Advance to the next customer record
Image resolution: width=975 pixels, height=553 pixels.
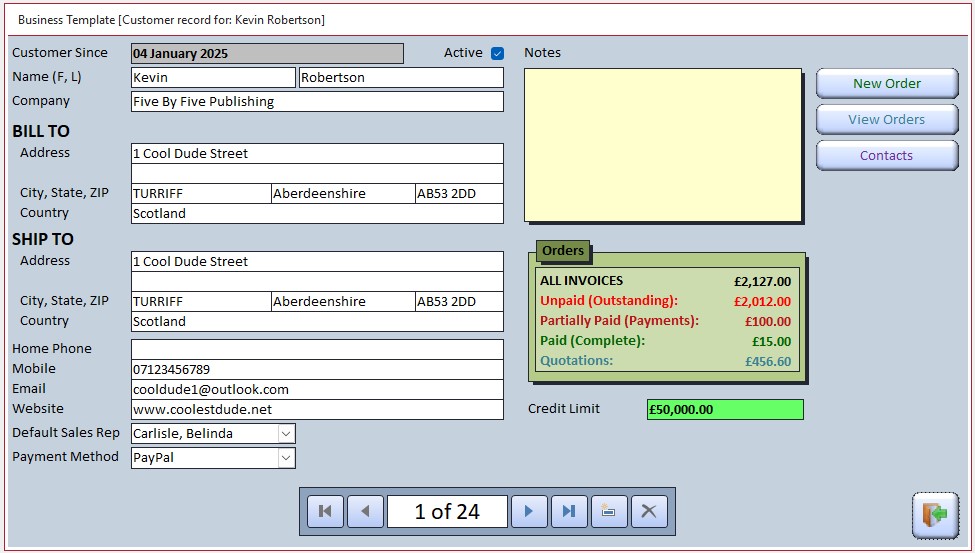(x=529, y=511)
